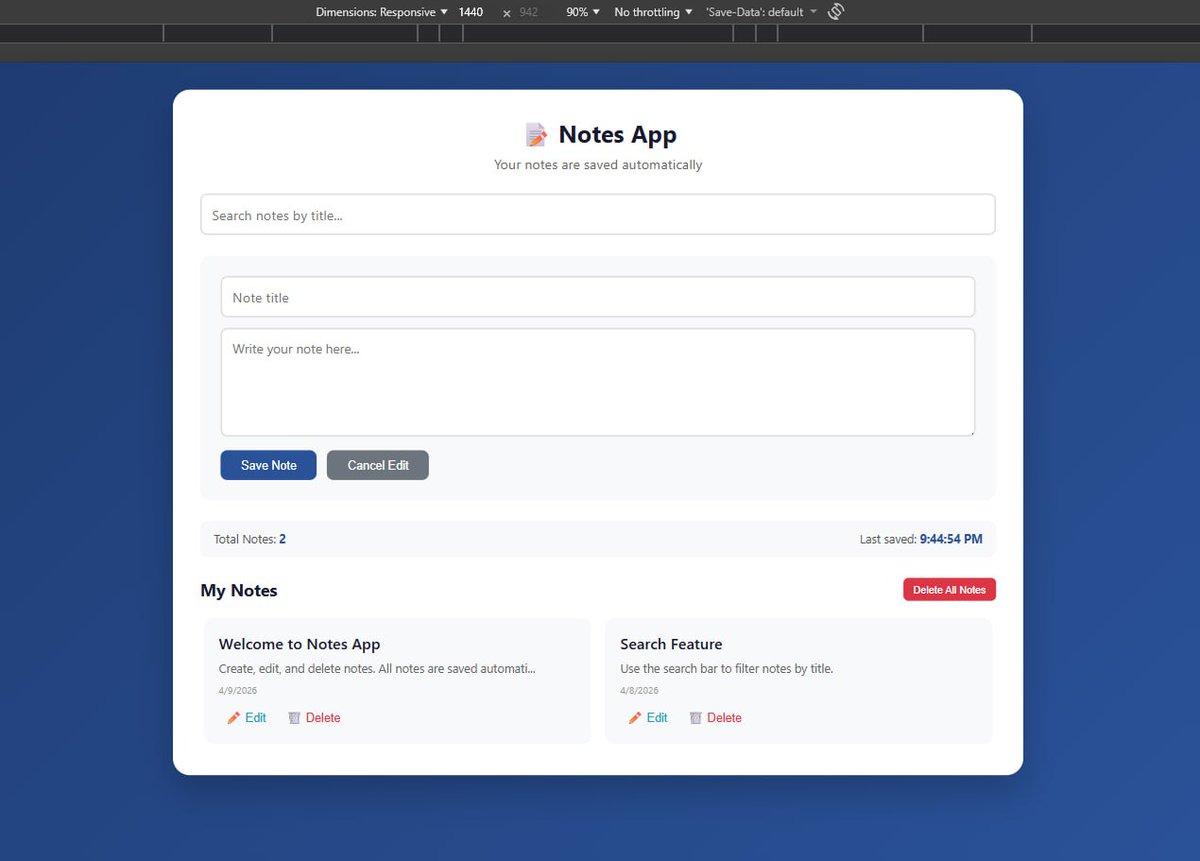Image resolution: width=1200 pixels, height=861 pixels.
Task: Click the pencil icon on Welcome to Notes App card
Action: [234, 718]
